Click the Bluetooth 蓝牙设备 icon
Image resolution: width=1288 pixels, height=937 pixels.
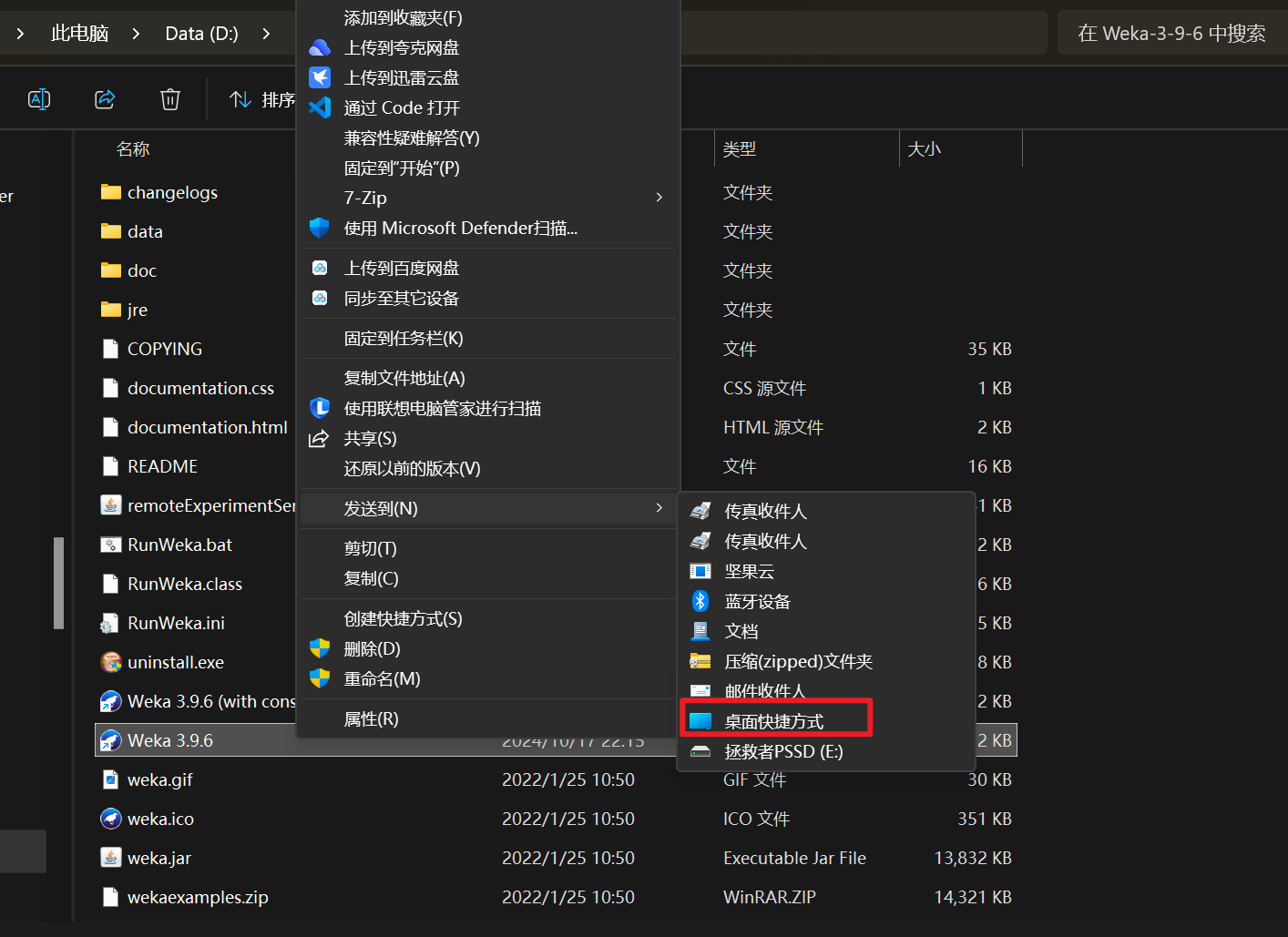click(700, 601)
